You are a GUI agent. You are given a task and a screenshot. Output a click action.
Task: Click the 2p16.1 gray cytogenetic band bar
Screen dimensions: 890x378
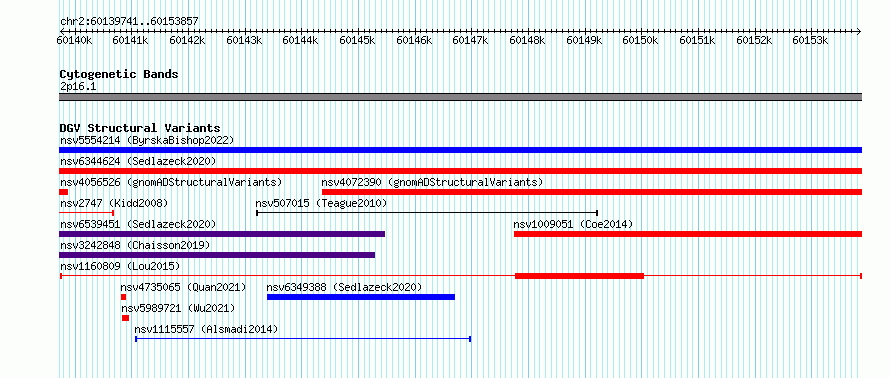click(x=460, y=97)
